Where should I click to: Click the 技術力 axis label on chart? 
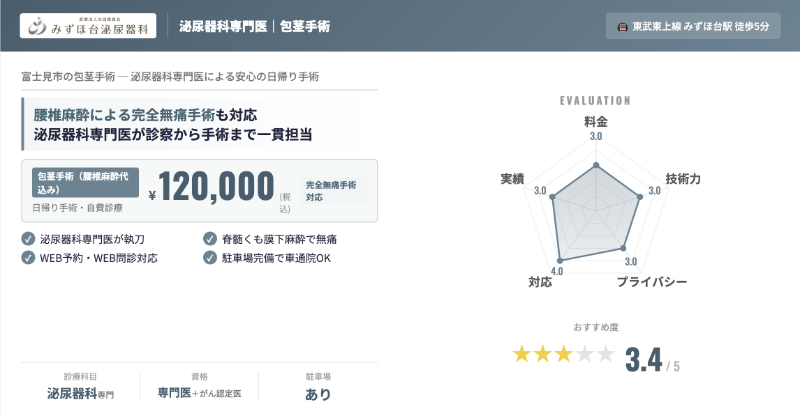[x=683, y=179]
